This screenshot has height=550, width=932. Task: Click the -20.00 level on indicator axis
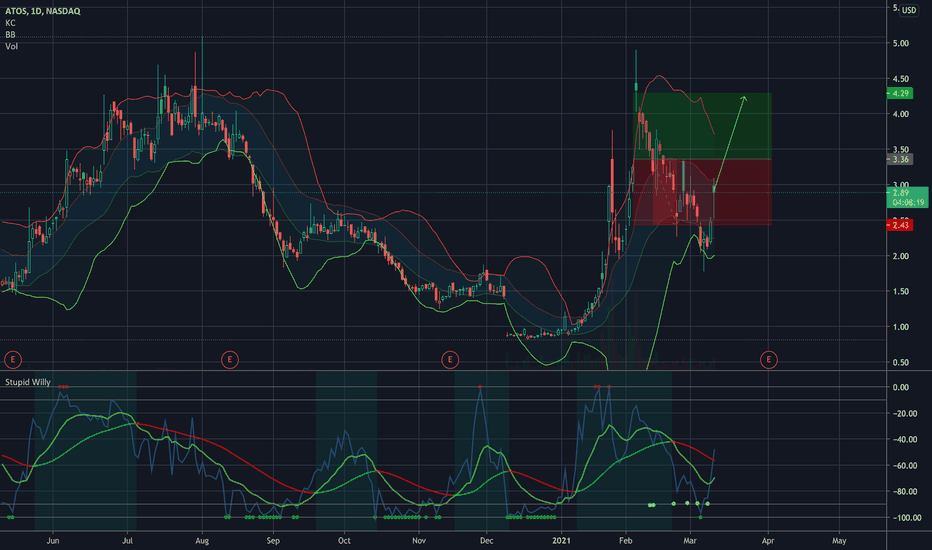(x=905, y=413)
